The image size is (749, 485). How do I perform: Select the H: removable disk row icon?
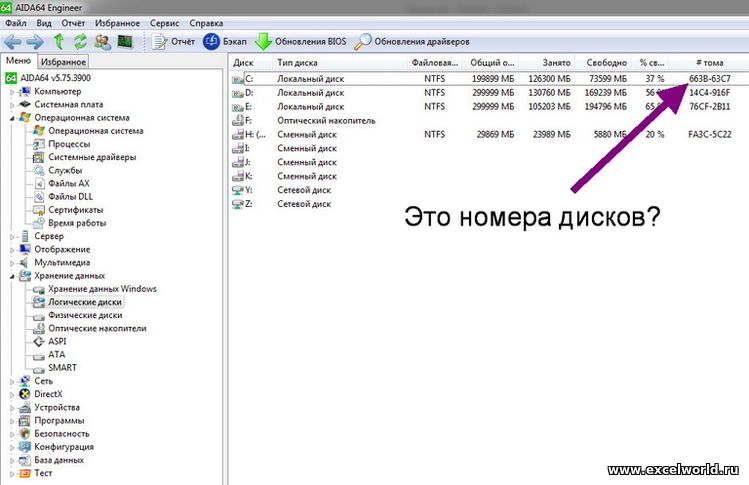237,135
